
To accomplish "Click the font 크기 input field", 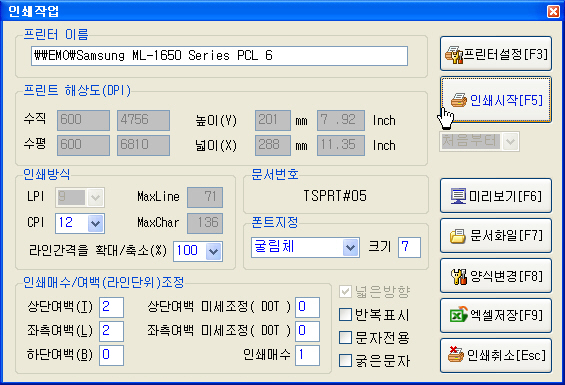I will point(409,247).
